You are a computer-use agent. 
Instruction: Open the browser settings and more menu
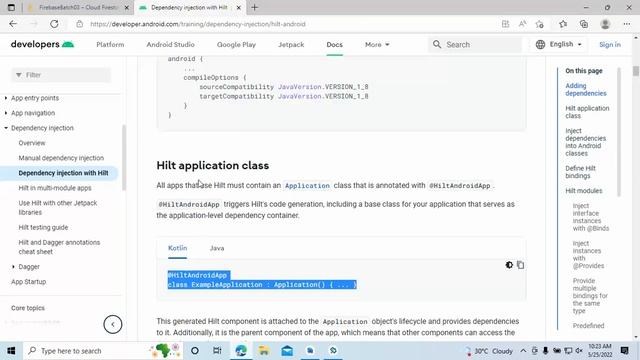(x=627, y=24)
